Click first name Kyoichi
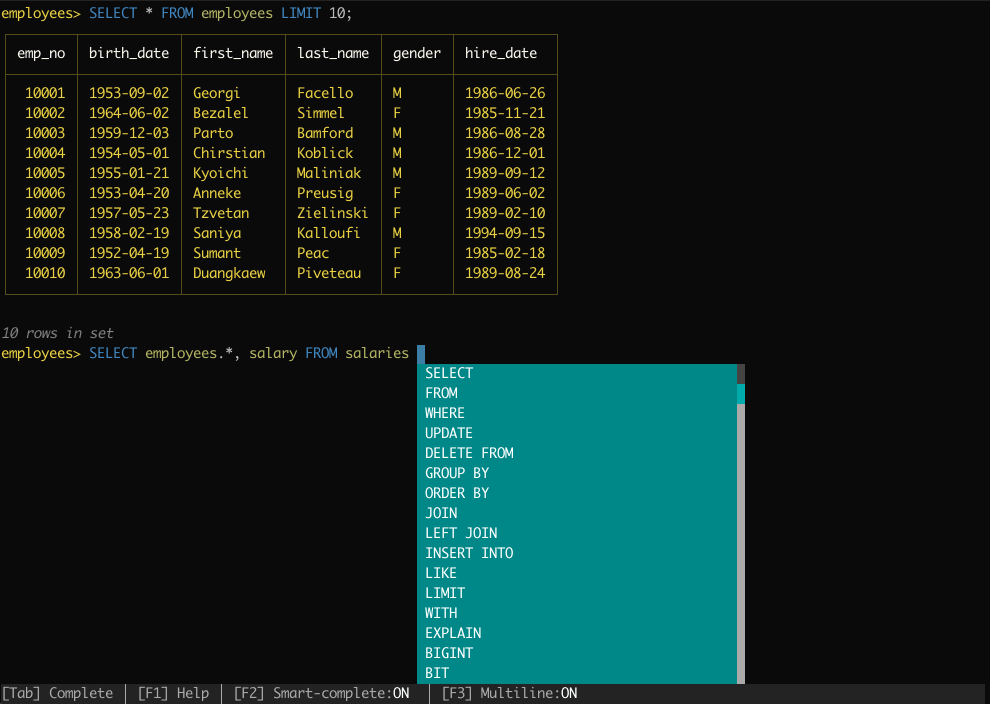This screenshot has width=990, height=704. pyautogui.click(x=220, y=173)
